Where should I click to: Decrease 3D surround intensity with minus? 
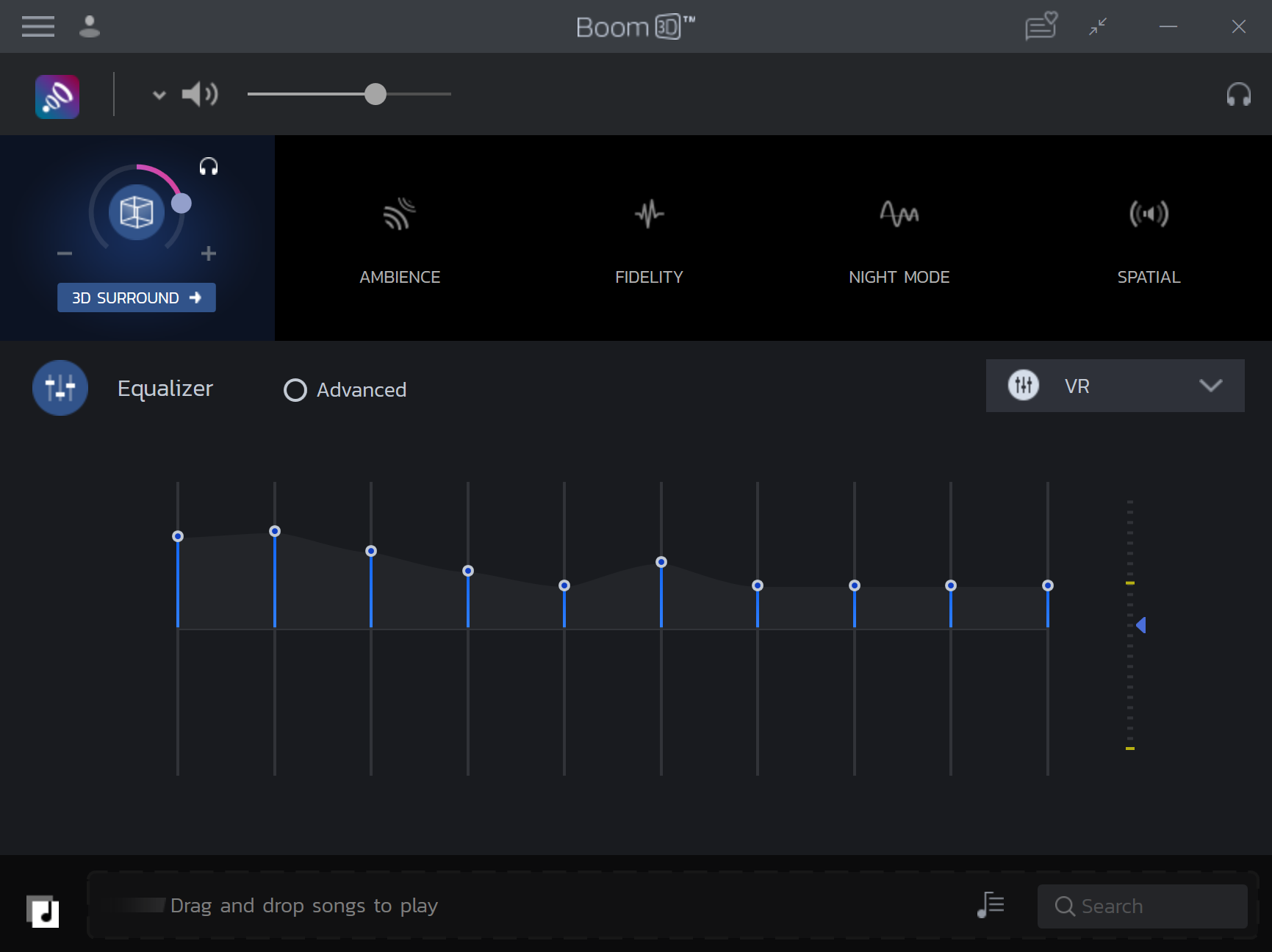point(65,253)
